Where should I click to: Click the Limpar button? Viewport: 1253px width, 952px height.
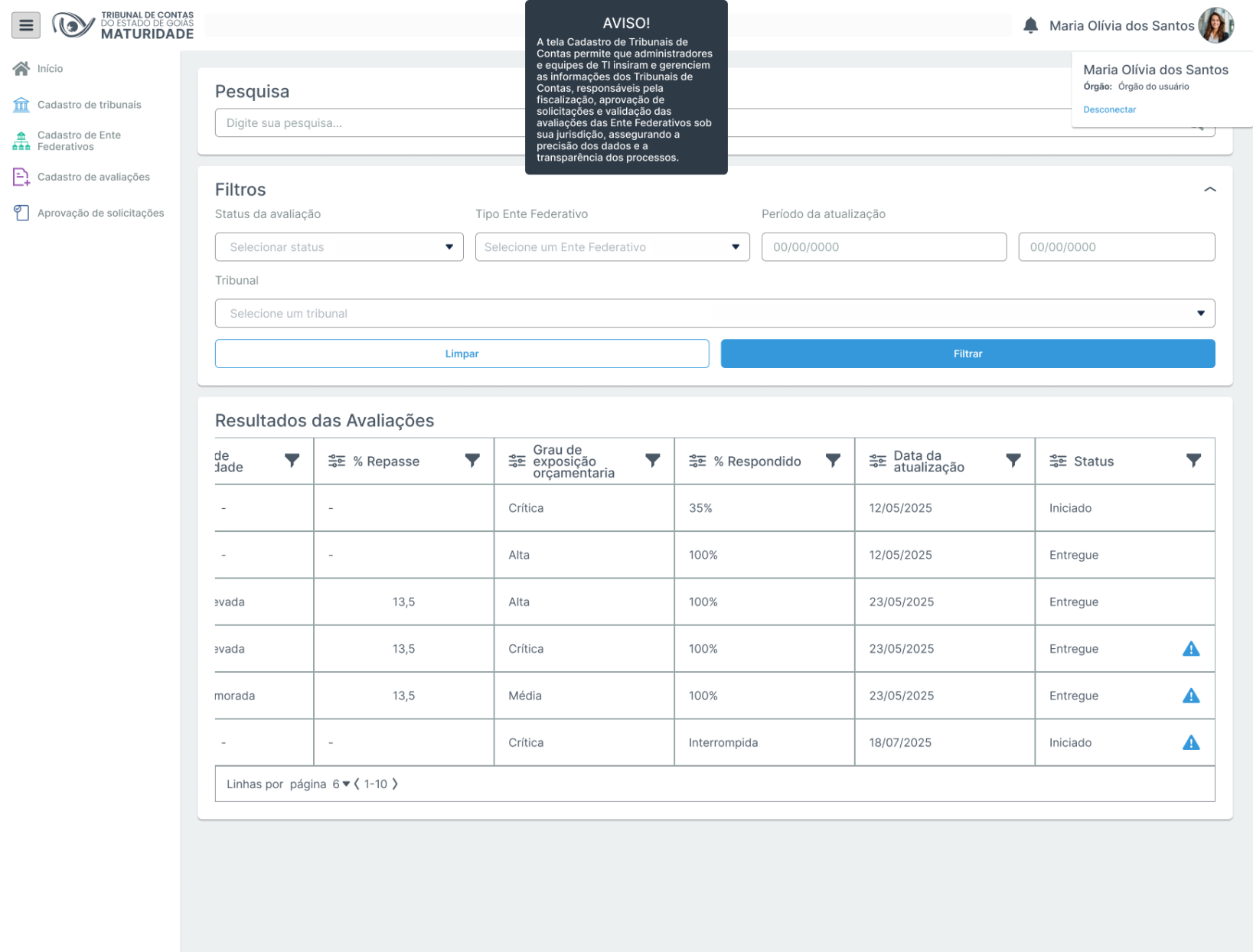[x=462, y=354]
